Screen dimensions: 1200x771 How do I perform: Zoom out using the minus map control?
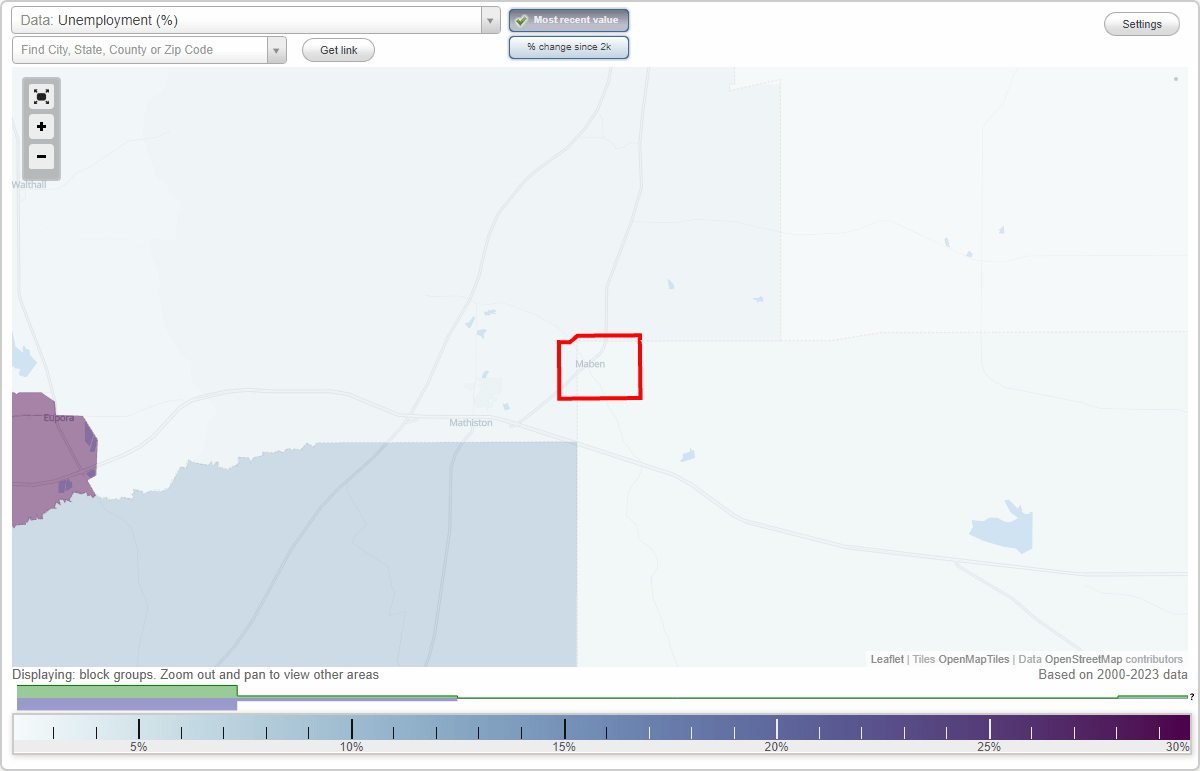click(41, 157)
